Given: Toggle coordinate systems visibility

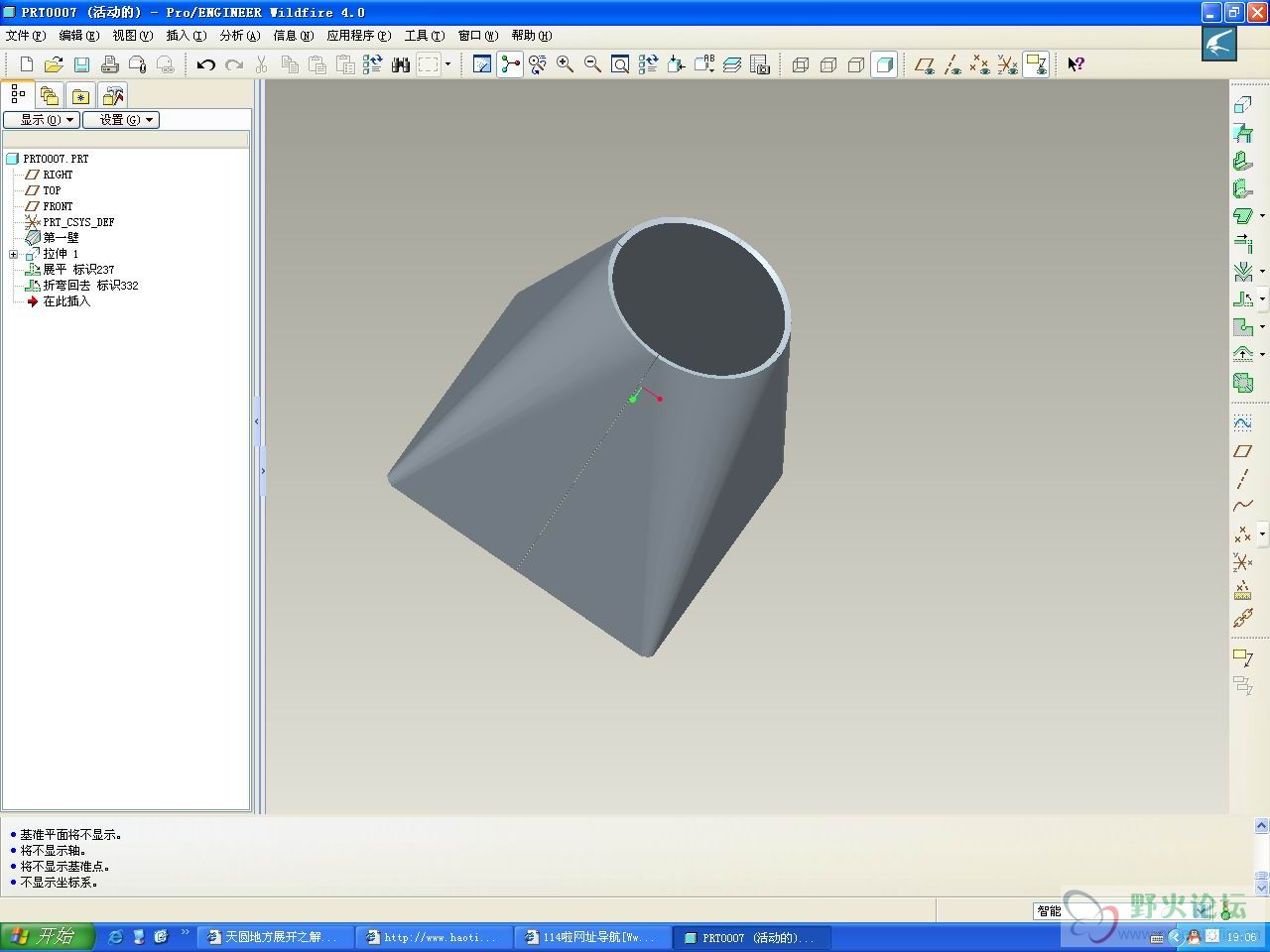Looking at the screenshot, I should (1008, 64).
